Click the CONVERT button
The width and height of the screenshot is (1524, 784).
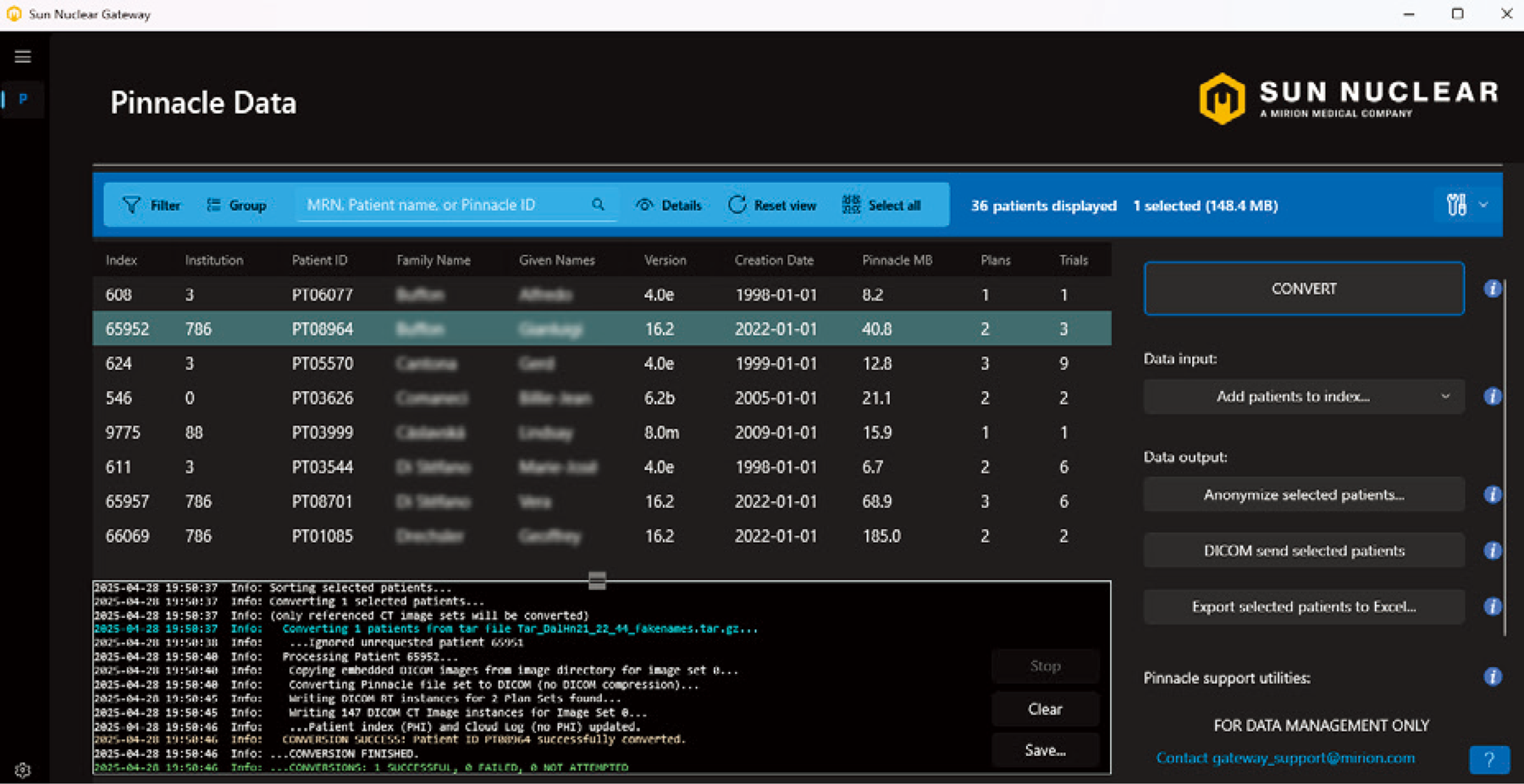click(x=1304, y=289)
